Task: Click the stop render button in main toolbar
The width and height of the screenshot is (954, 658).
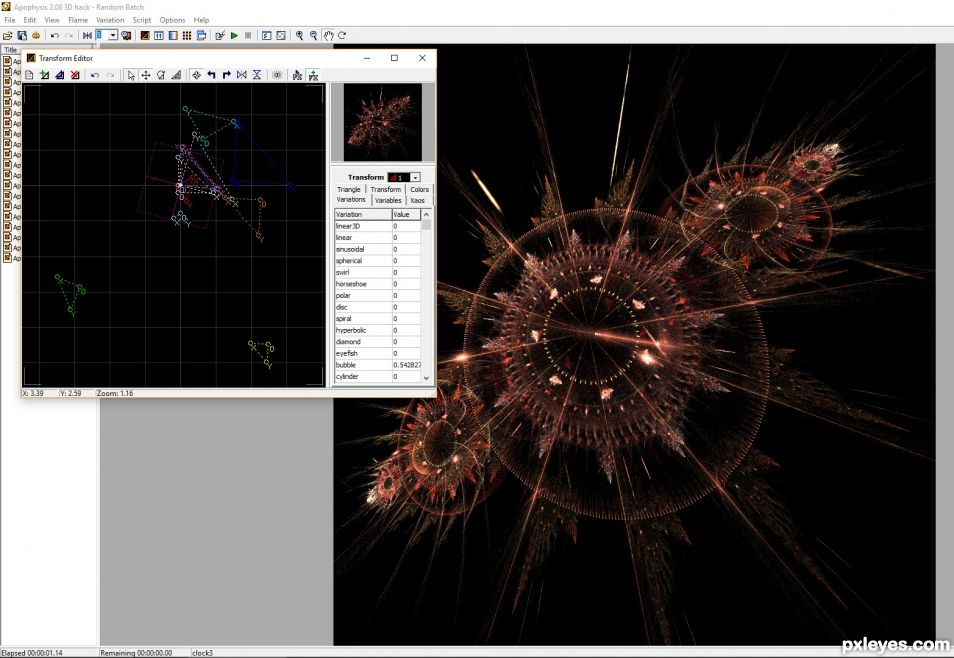Action: point(248,35)
